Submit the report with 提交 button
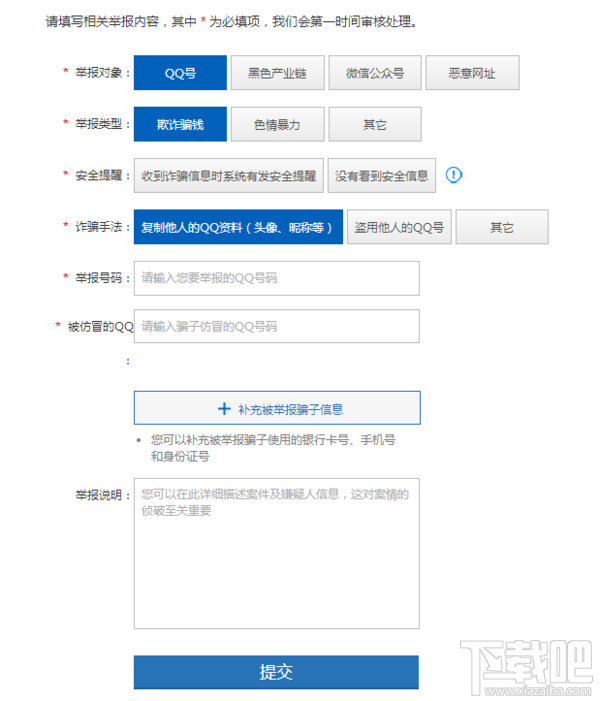 click(276, 672)
